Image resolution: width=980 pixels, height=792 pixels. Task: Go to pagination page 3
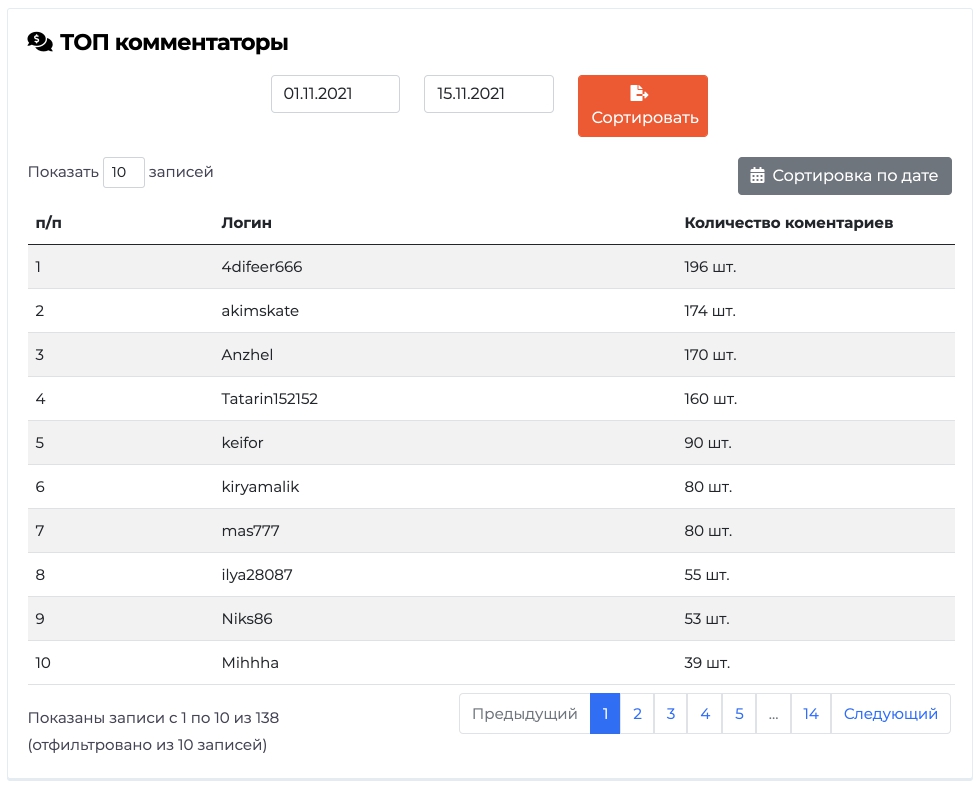click(671, 713)
